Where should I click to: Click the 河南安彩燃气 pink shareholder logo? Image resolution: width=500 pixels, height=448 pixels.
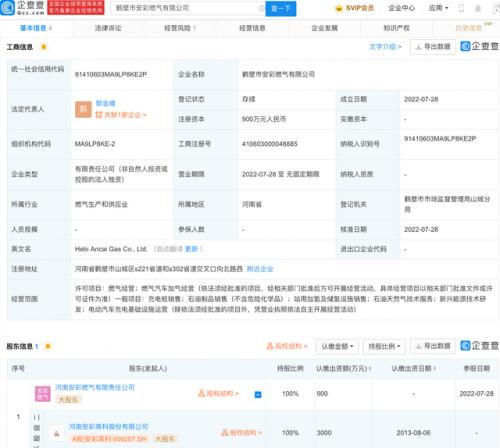(43, 394)
